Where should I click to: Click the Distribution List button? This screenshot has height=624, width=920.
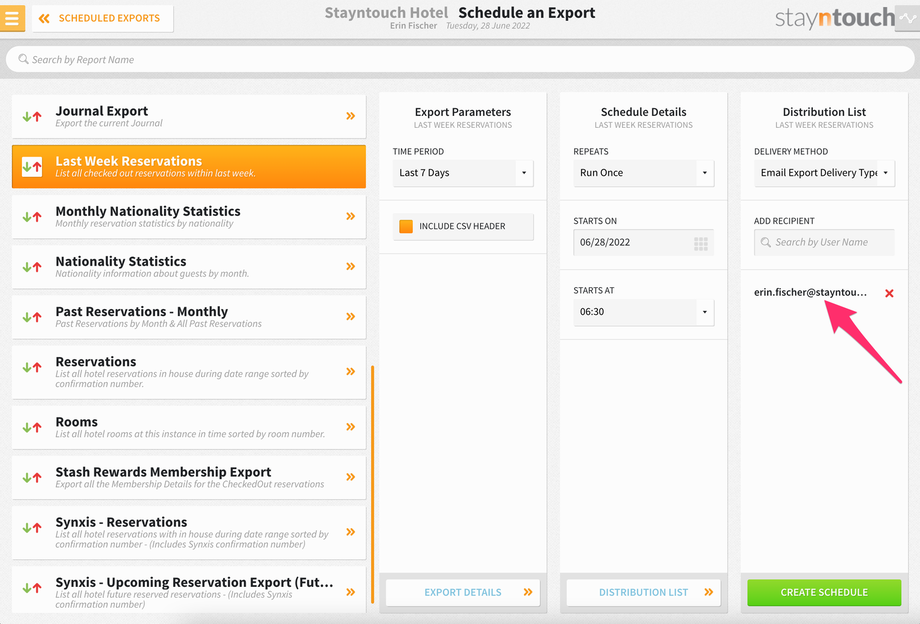pyautogui.click(x=644, y=592)
